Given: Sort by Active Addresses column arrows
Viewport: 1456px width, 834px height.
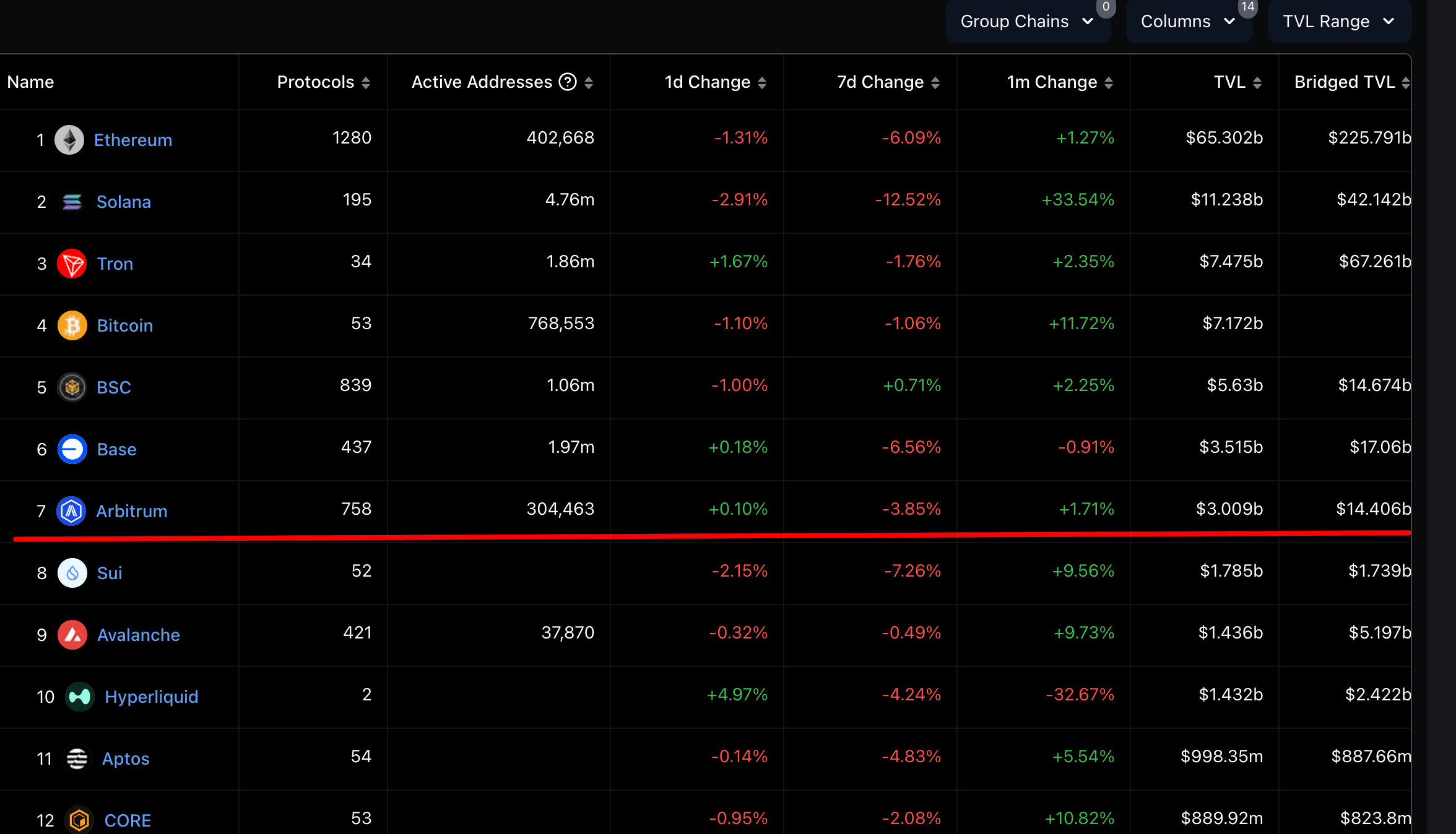Looking at the screenshot, I should [589, 82].
